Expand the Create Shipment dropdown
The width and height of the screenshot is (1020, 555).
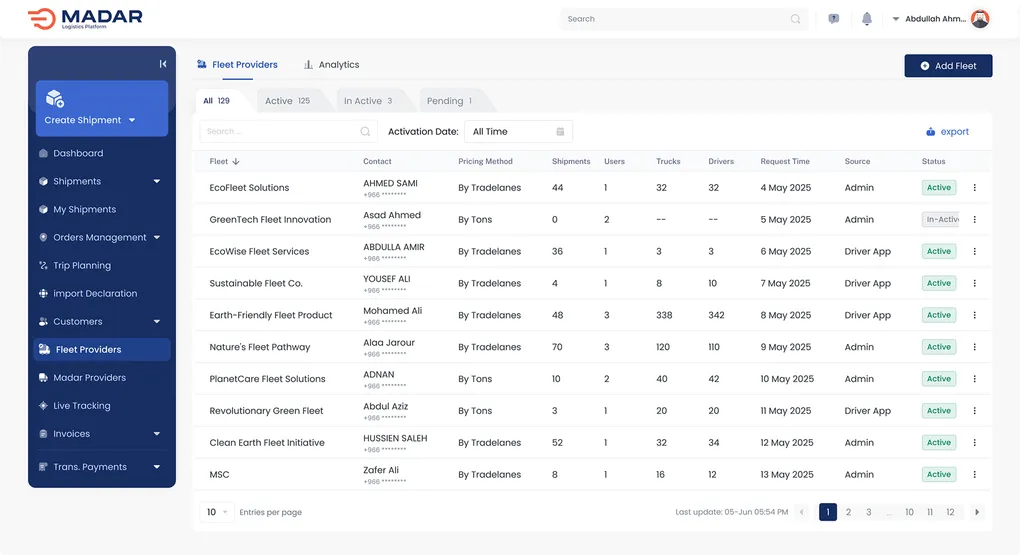[131, 120]
